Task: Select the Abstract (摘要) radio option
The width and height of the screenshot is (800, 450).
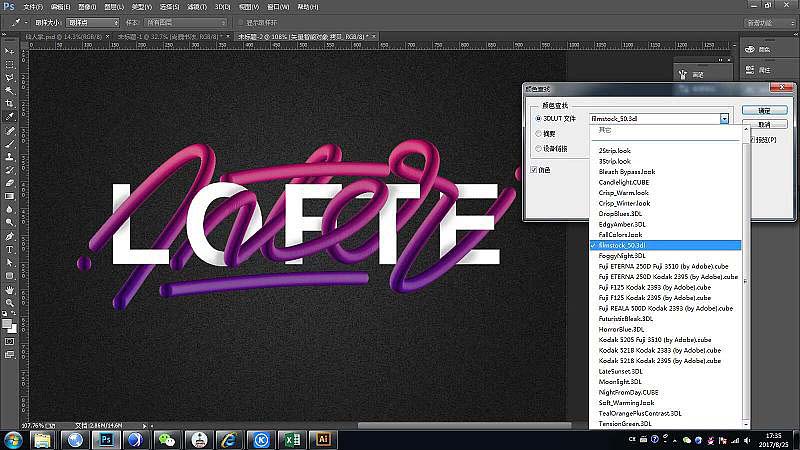Action: (x=538, y=134)
